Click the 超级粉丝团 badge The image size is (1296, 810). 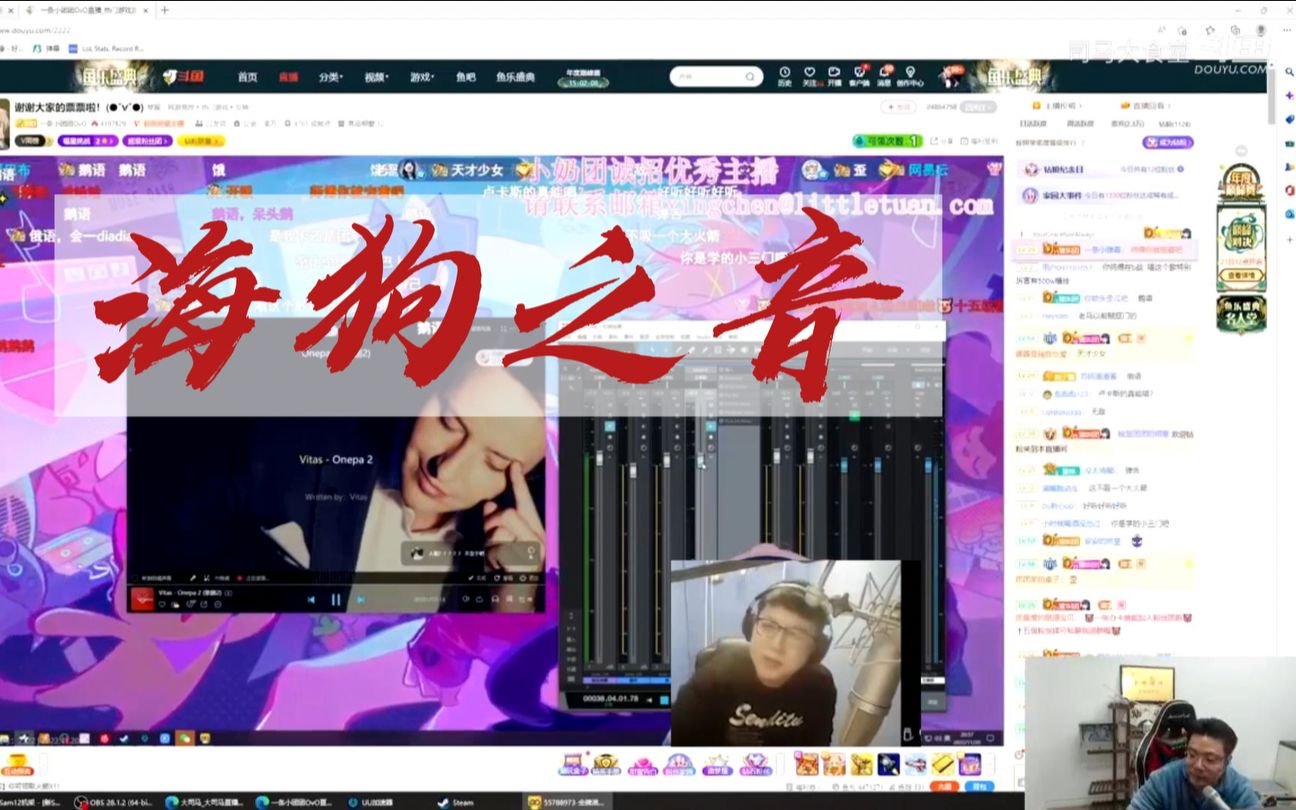click(x=148, y=141)
